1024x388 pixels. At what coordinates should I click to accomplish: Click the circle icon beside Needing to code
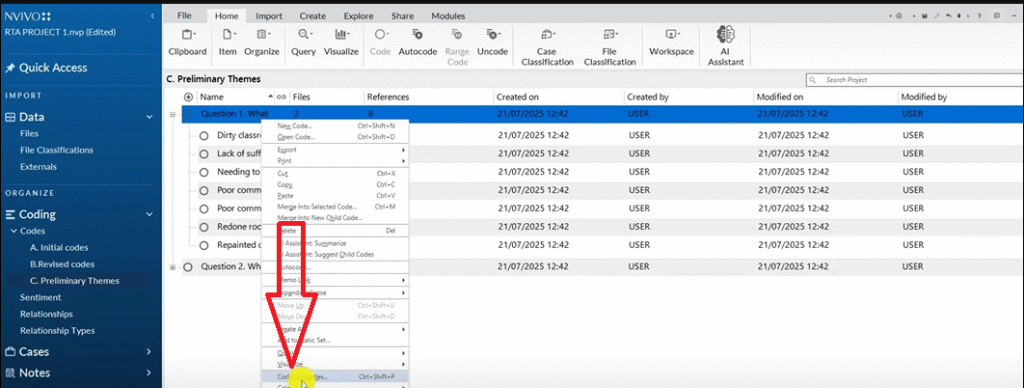coord(204,172)
